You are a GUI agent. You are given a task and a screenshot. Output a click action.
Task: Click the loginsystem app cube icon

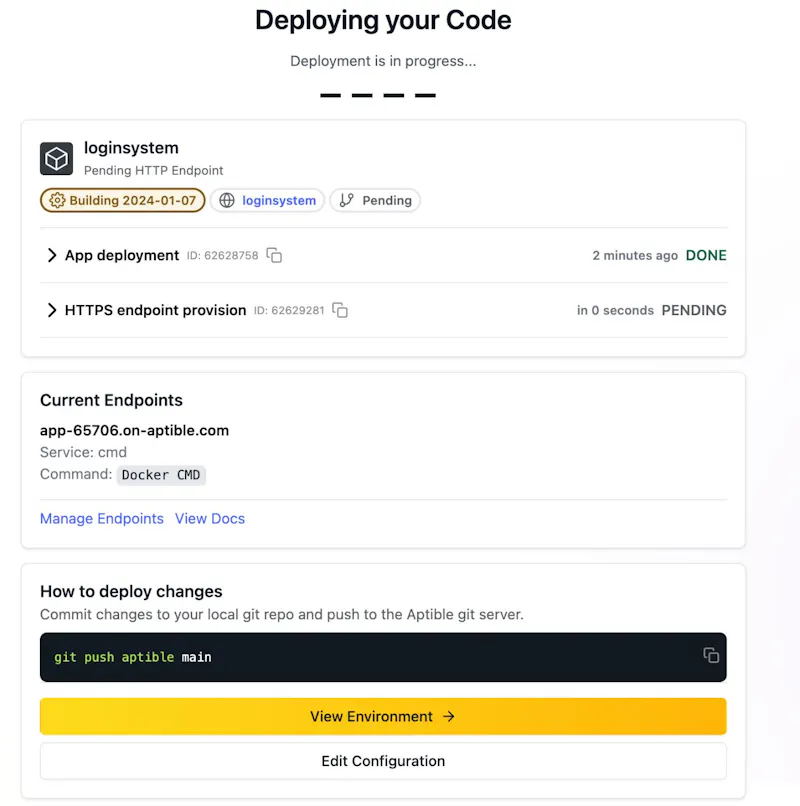(x=56, y=158)
